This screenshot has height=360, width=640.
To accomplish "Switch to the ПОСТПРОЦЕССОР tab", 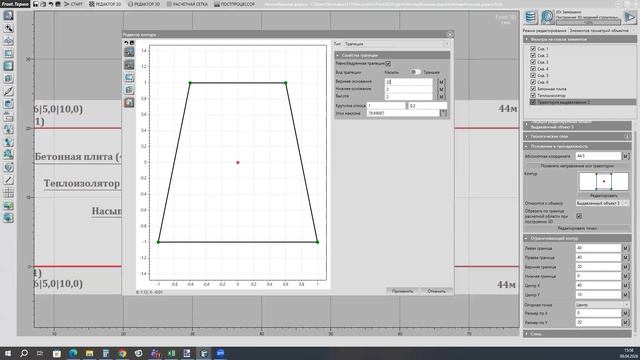I will coord(234,4).
